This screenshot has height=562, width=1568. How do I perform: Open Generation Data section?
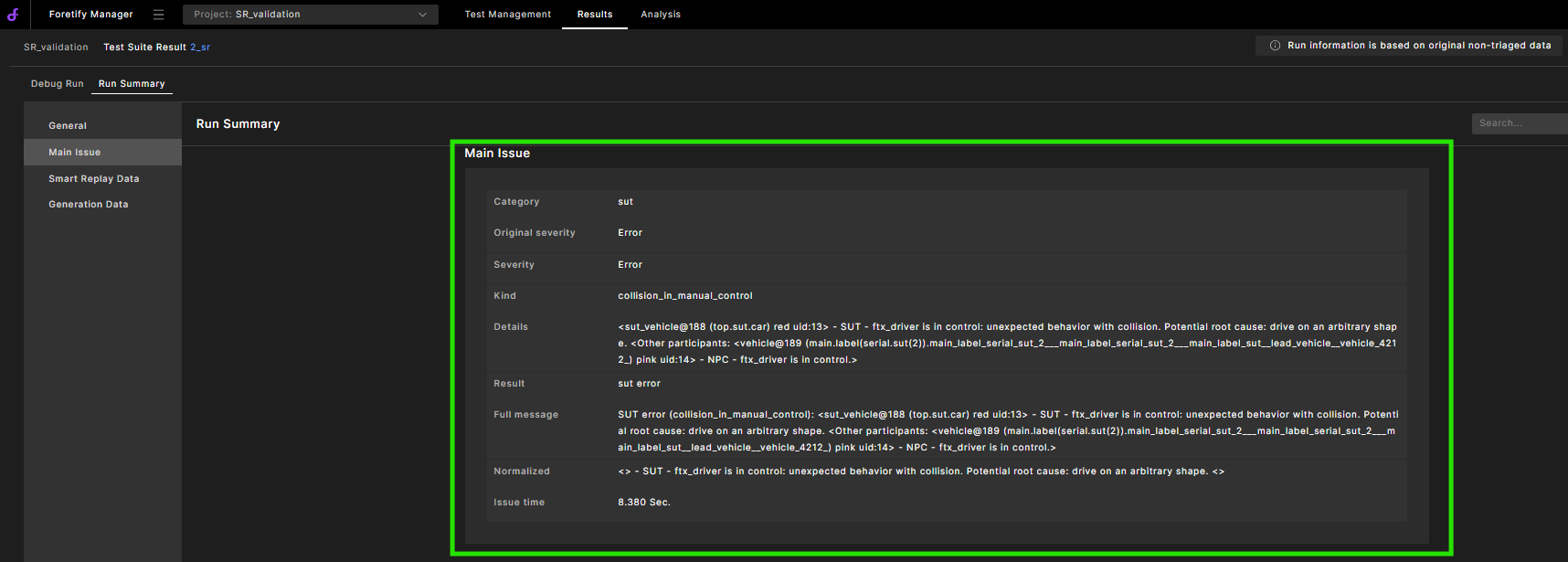88,205
